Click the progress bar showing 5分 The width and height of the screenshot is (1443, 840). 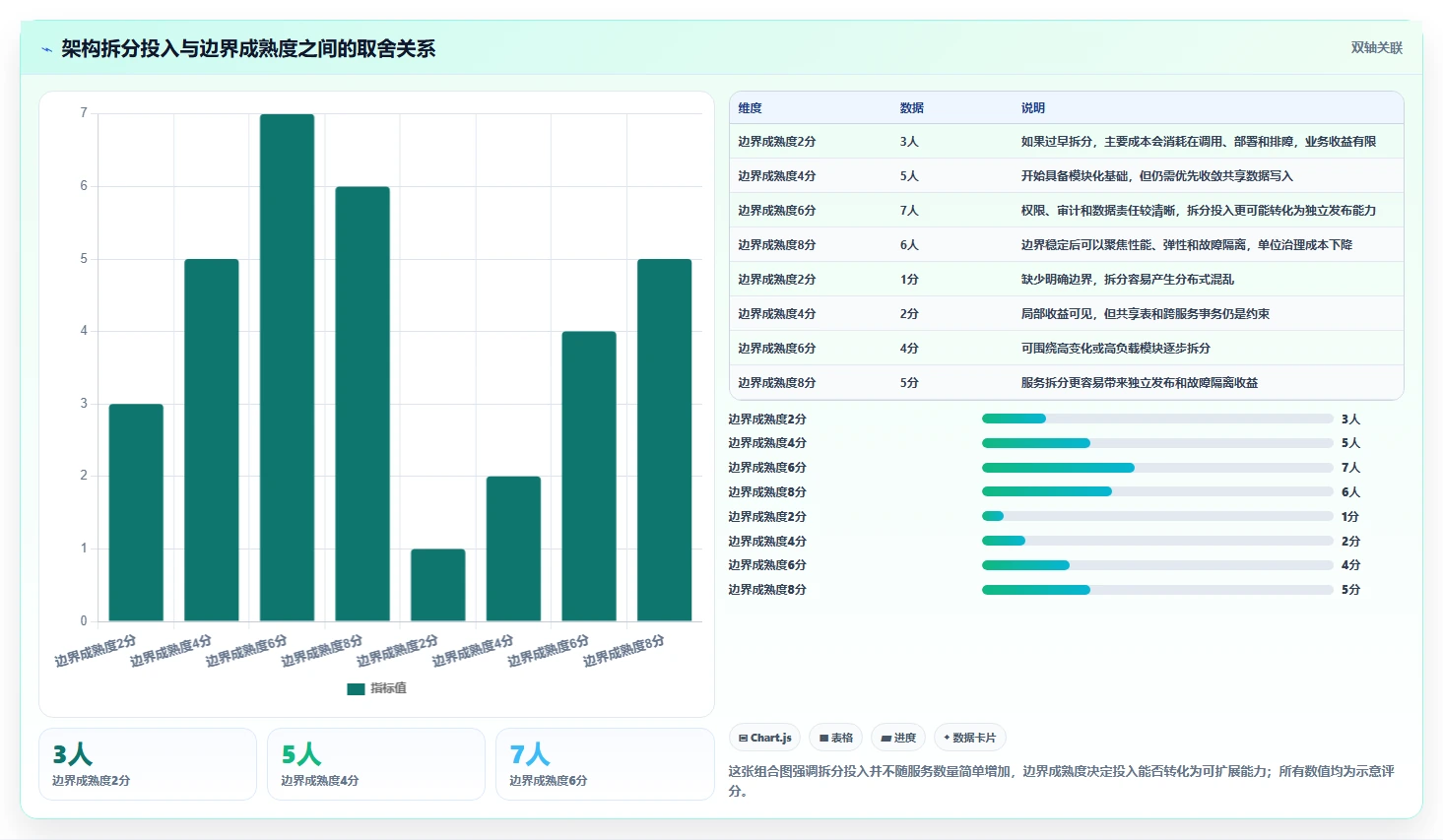pos(1157,590)
